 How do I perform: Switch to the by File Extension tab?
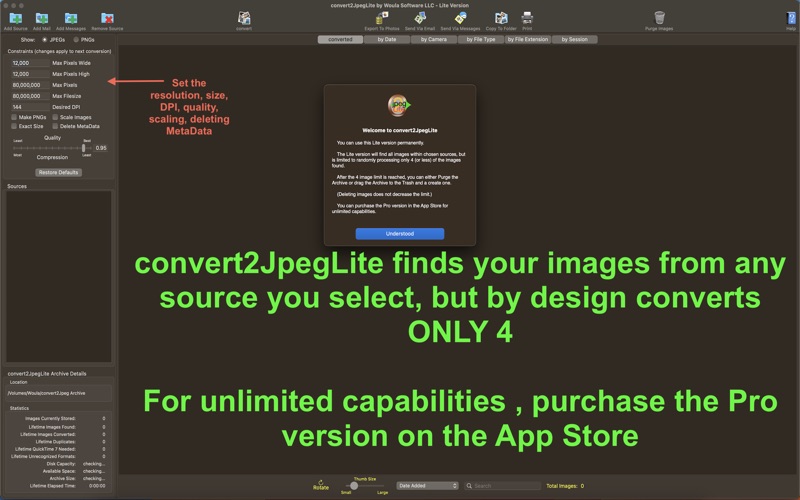tap(528, 39)
